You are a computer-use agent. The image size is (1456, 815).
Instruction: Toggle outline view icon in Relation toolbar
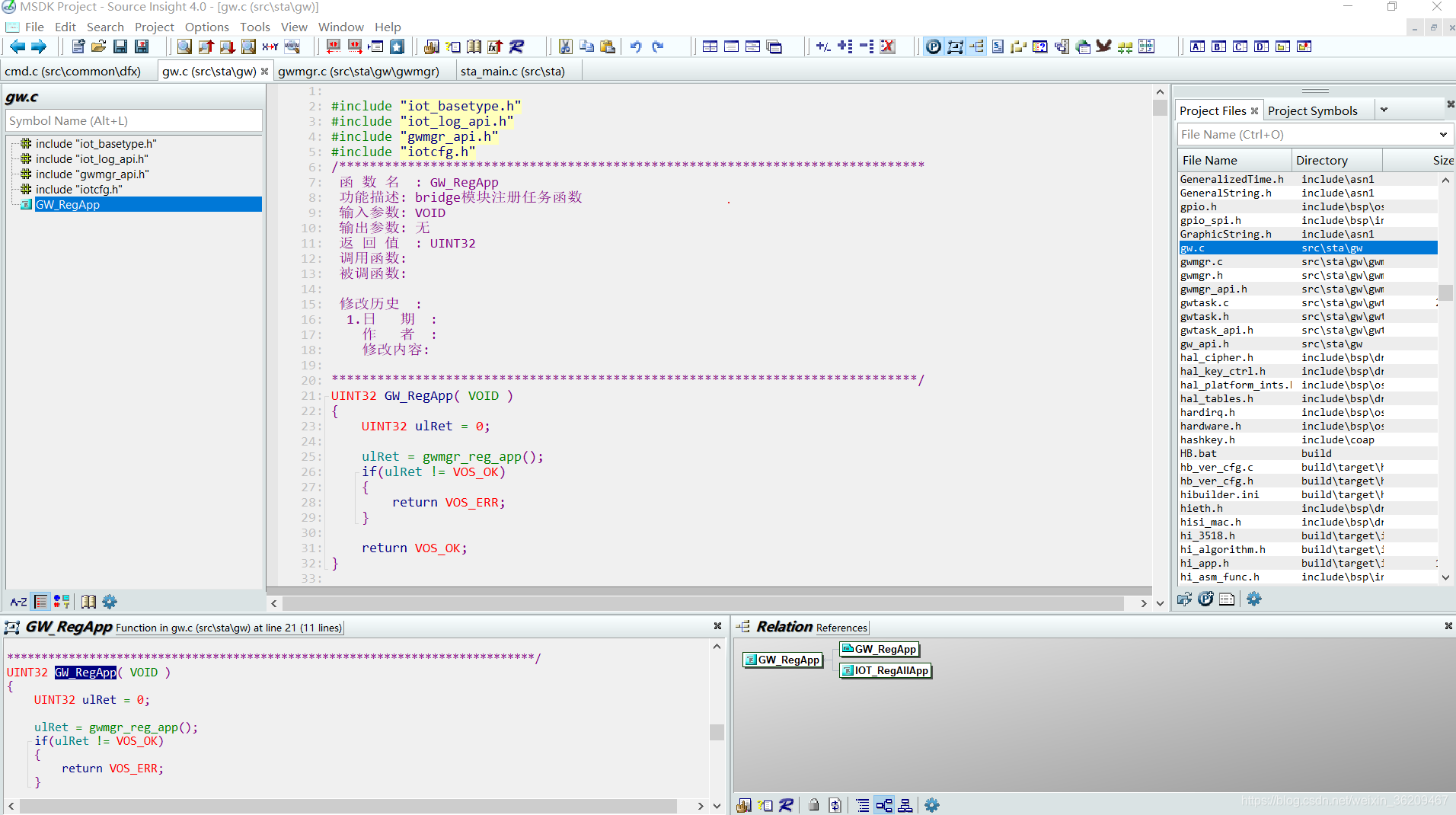(x=863, y=805)
